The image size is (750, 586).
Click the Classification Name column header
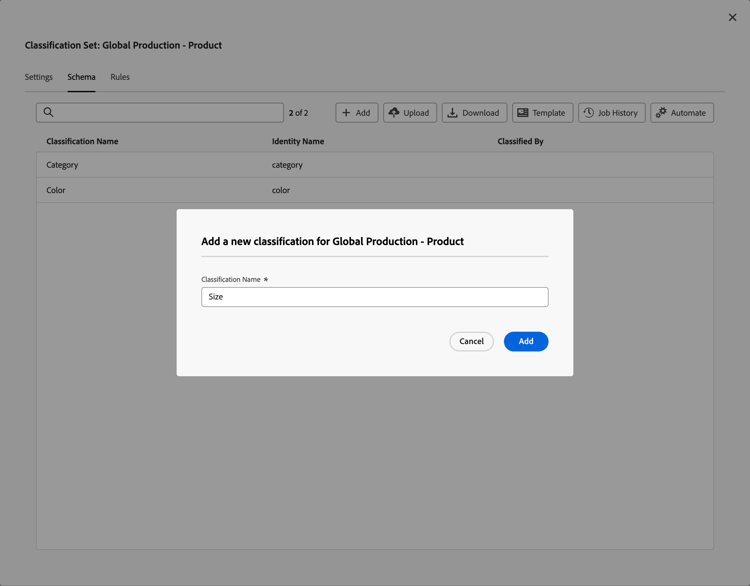coord(82,141)
